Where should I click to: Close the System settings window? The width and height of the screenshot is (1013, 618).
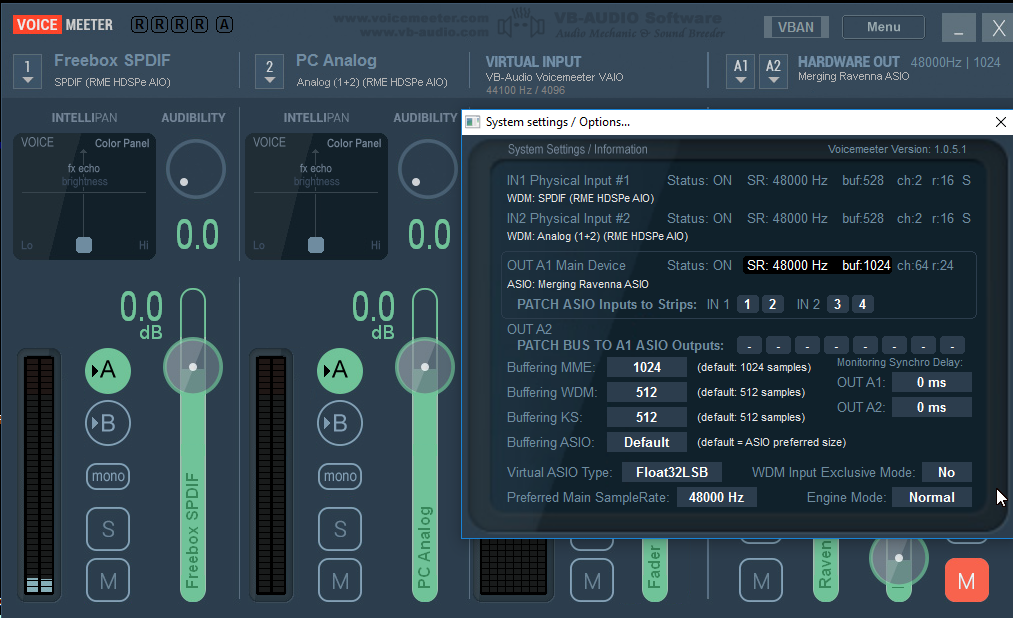[x=1001, y=122]
